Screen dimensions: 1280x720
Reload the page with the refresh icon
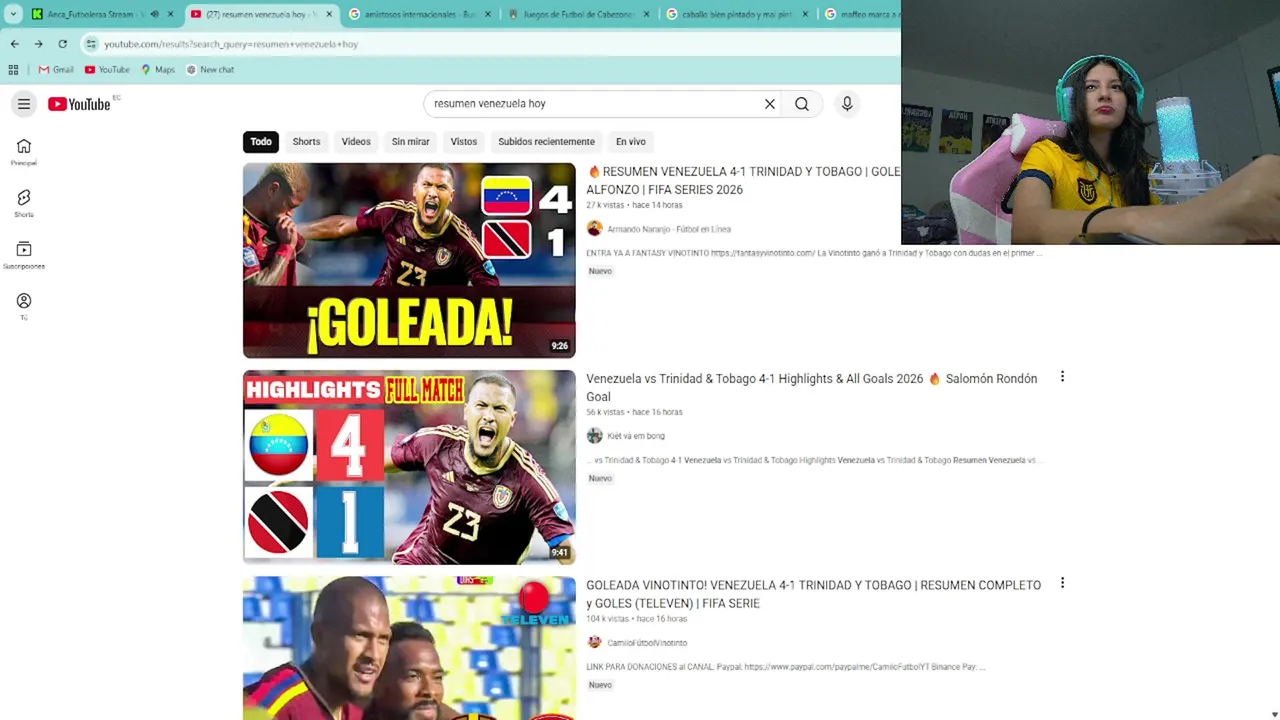tap(62, 44)
